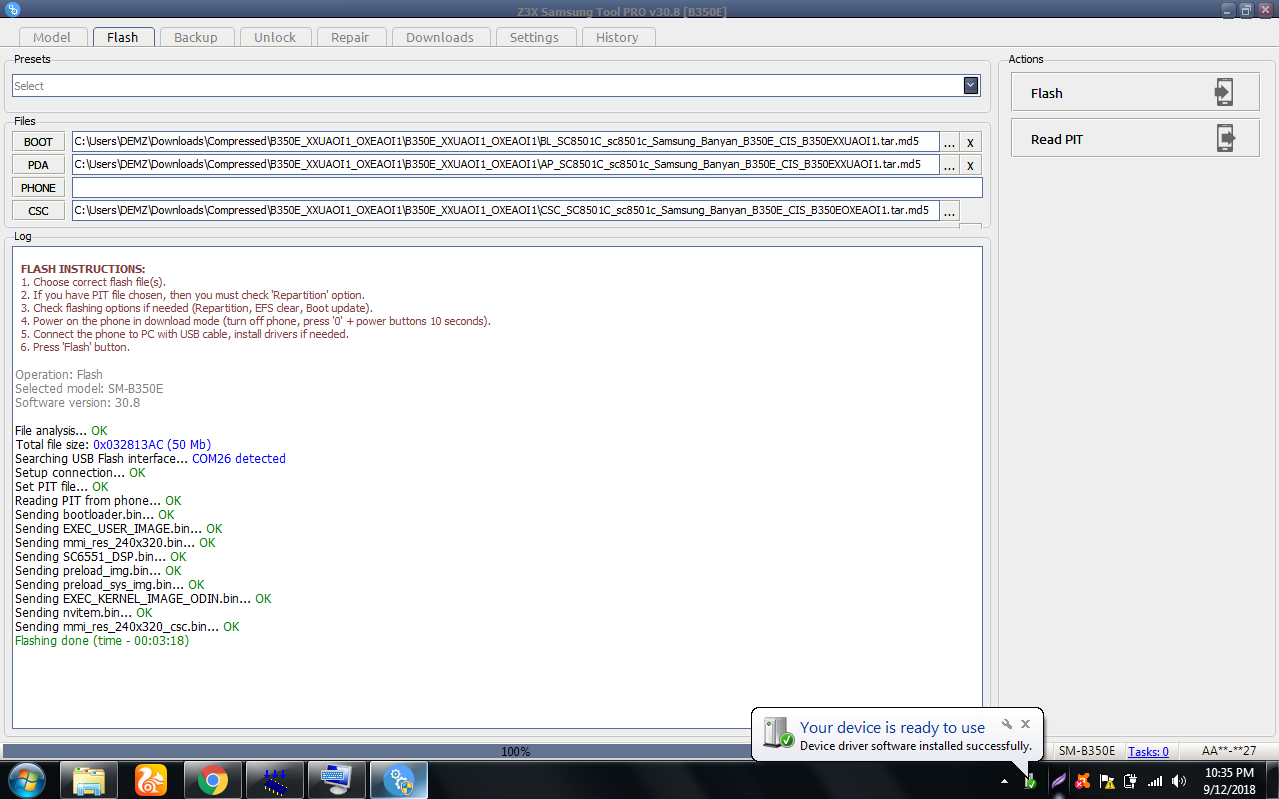Expand the Presets dropdown arrow

coord(970,86)
